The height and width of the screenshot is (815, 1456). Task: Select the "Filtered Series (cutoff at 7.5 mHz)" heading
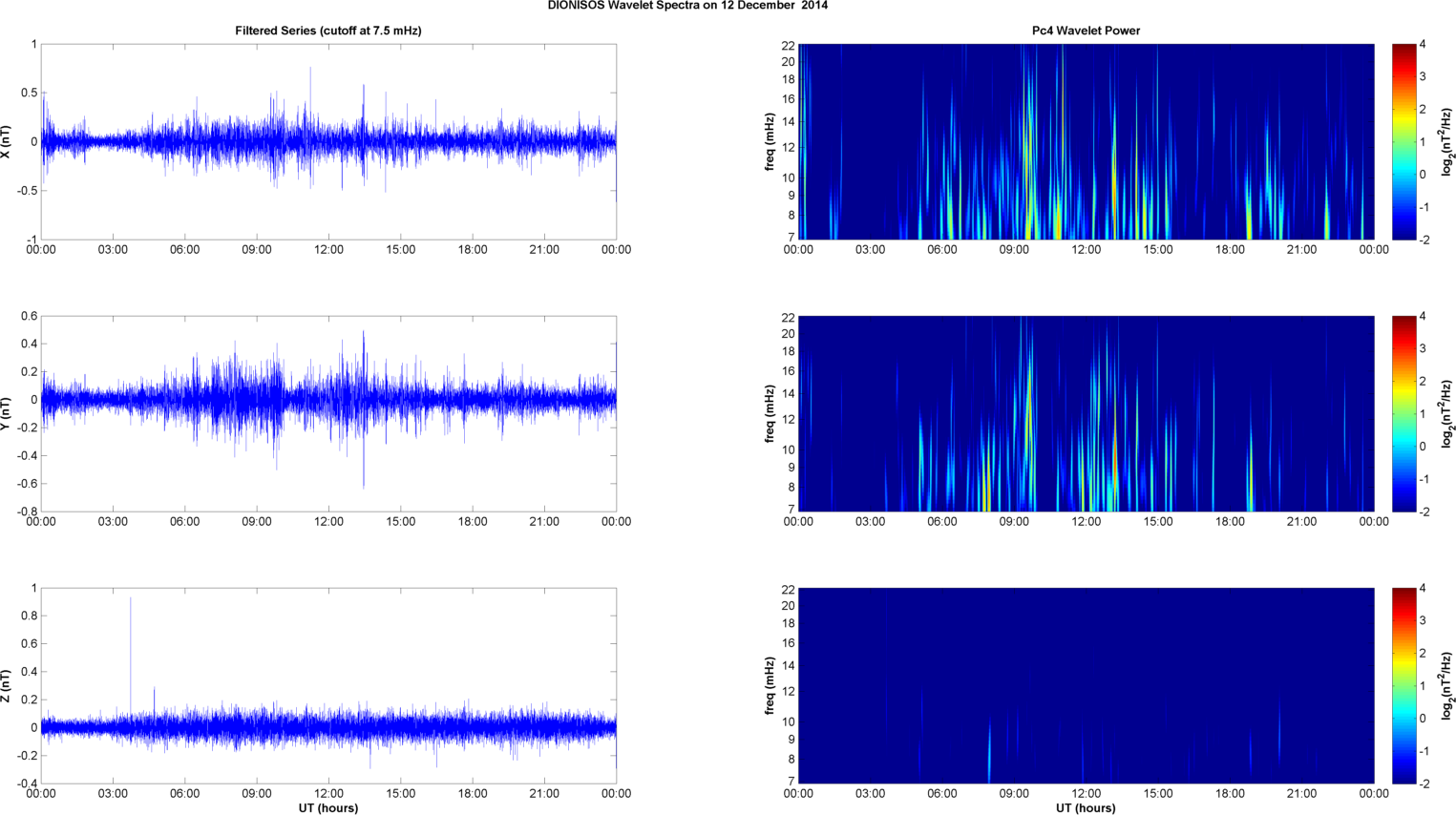(328, 31)
